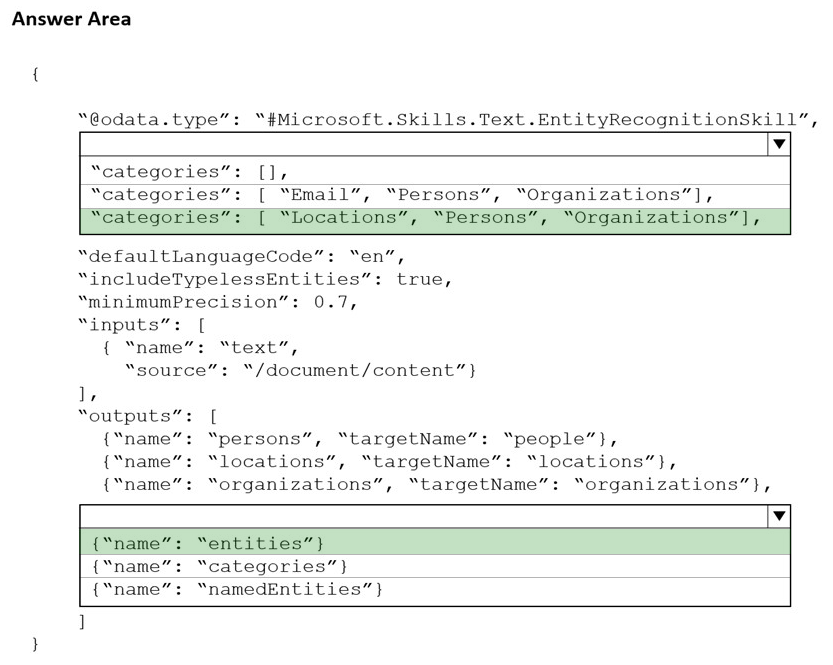833x665 pixels.
Task: Select the empty "categories": [] option
Action: [x=190, y=171]
